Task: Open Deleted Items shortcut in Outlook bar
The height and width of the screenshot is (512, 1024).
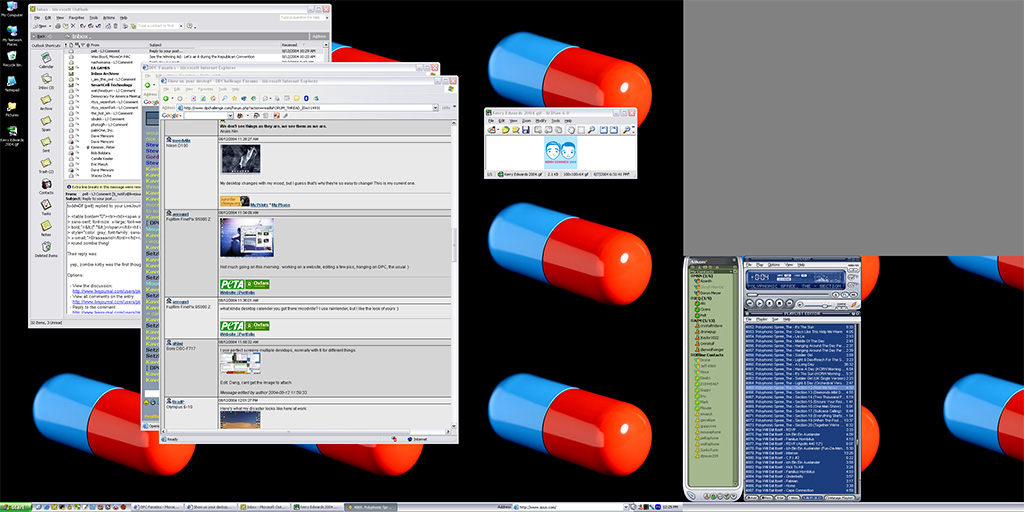Action: coord(46,249)
